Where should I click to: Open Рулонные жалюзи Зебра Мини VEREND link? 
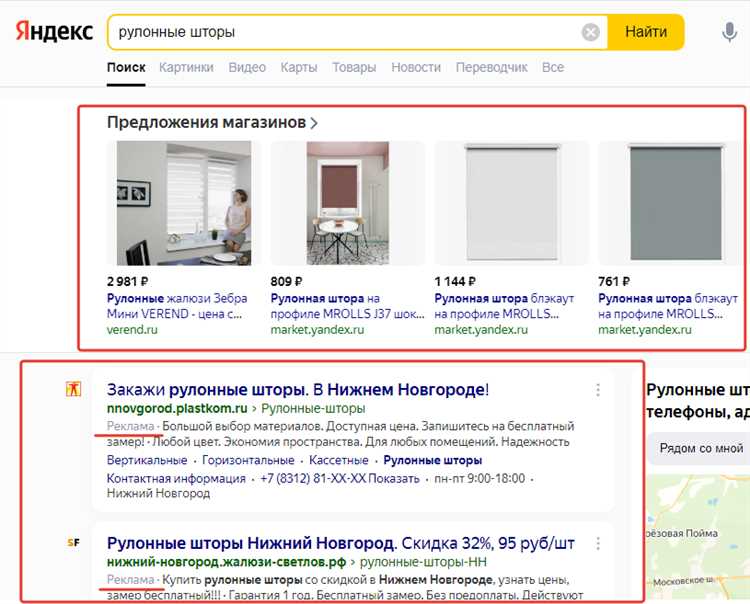[x=177, y=306]
